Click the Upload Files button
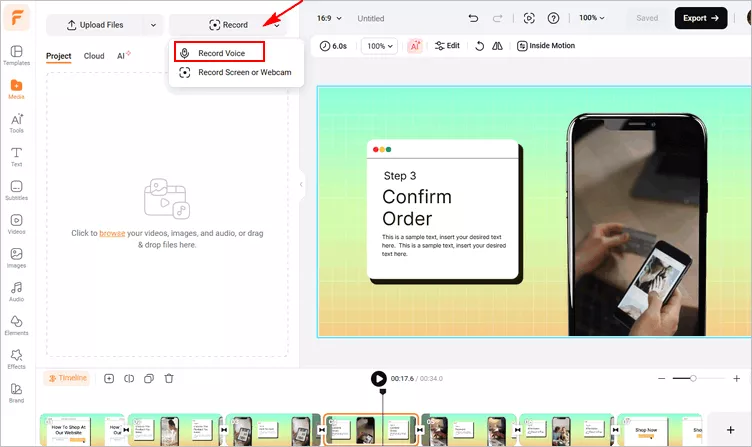752x447 pixels. click(95, 25)
